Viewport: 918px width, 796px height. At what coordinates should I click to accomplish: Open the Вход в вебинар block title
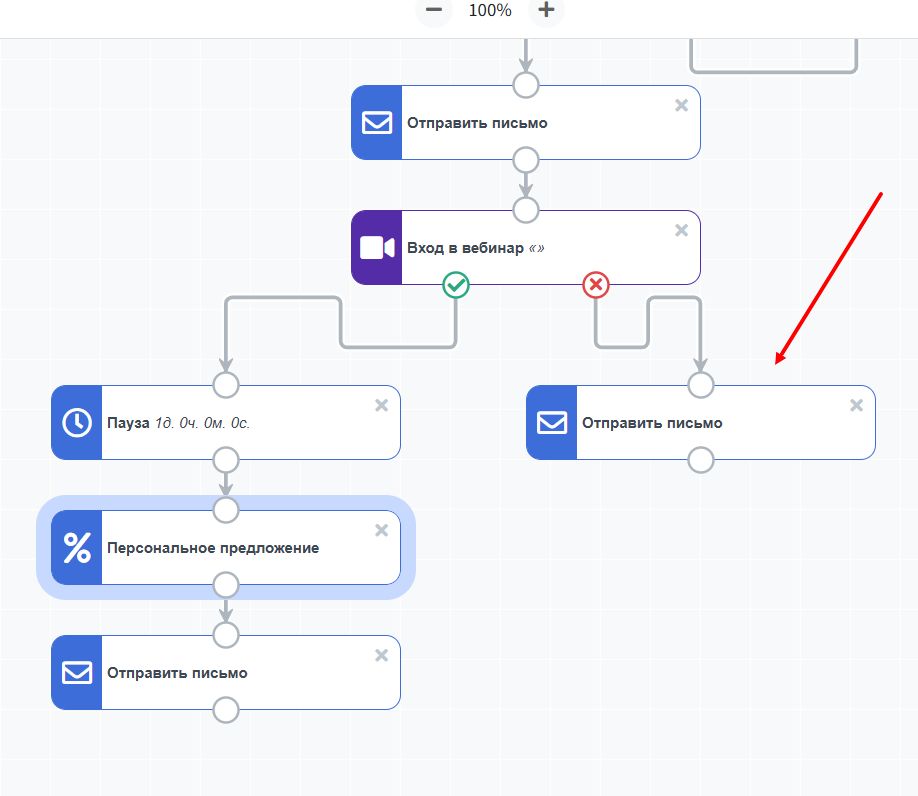click(465, 248)
